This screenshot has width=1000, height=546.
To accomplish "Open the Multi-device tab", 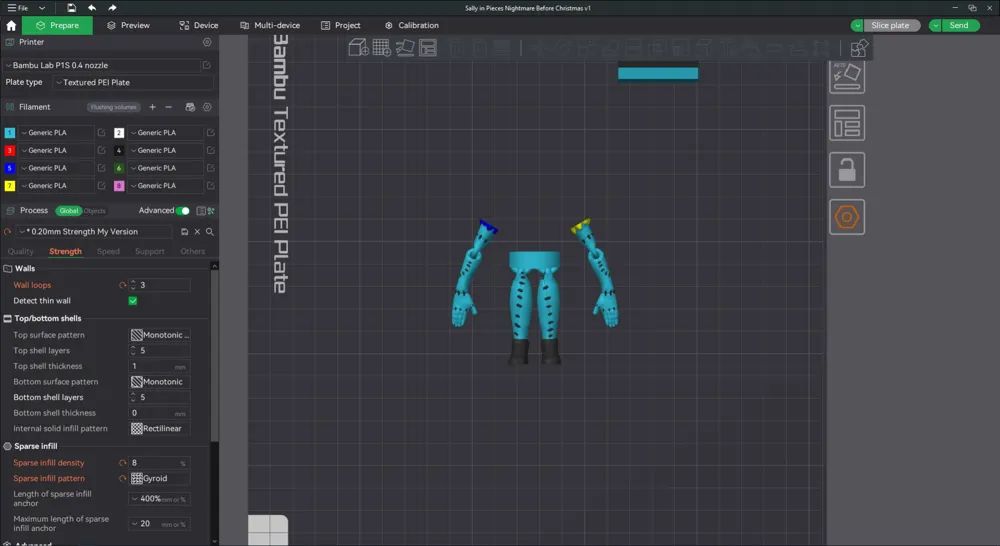I will [270, 26].
